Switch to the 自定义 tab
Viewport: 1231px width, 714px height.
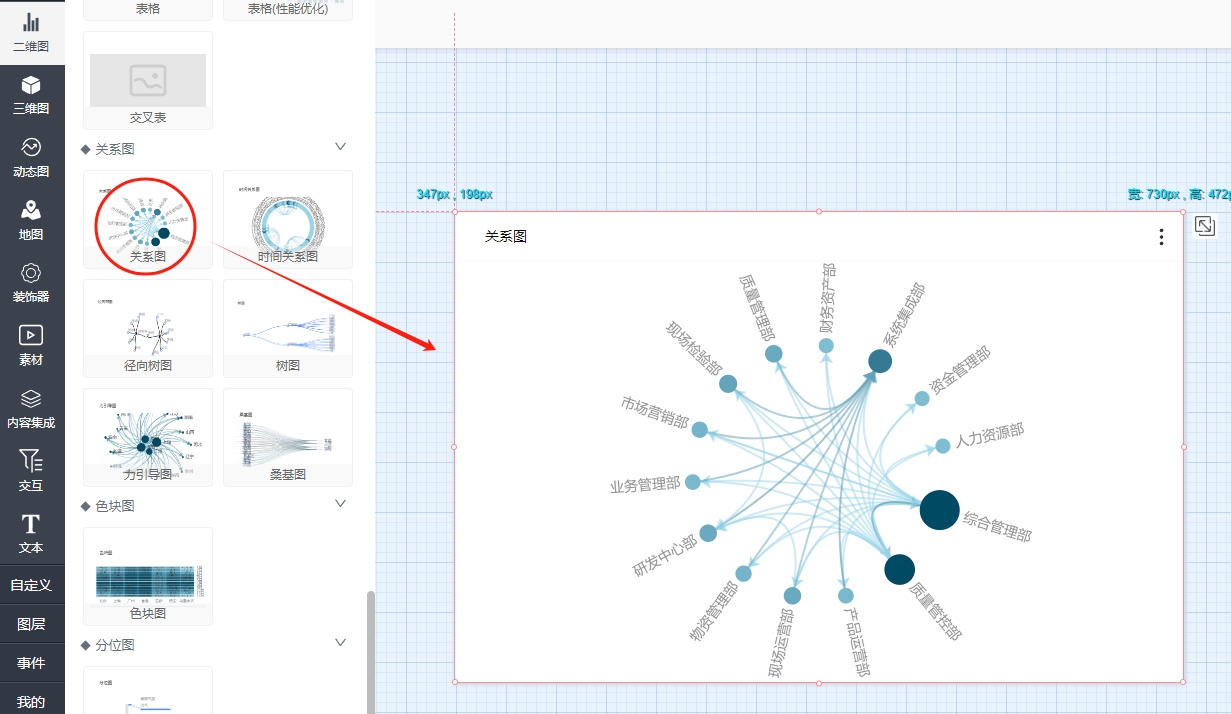(x=32, y=585)
